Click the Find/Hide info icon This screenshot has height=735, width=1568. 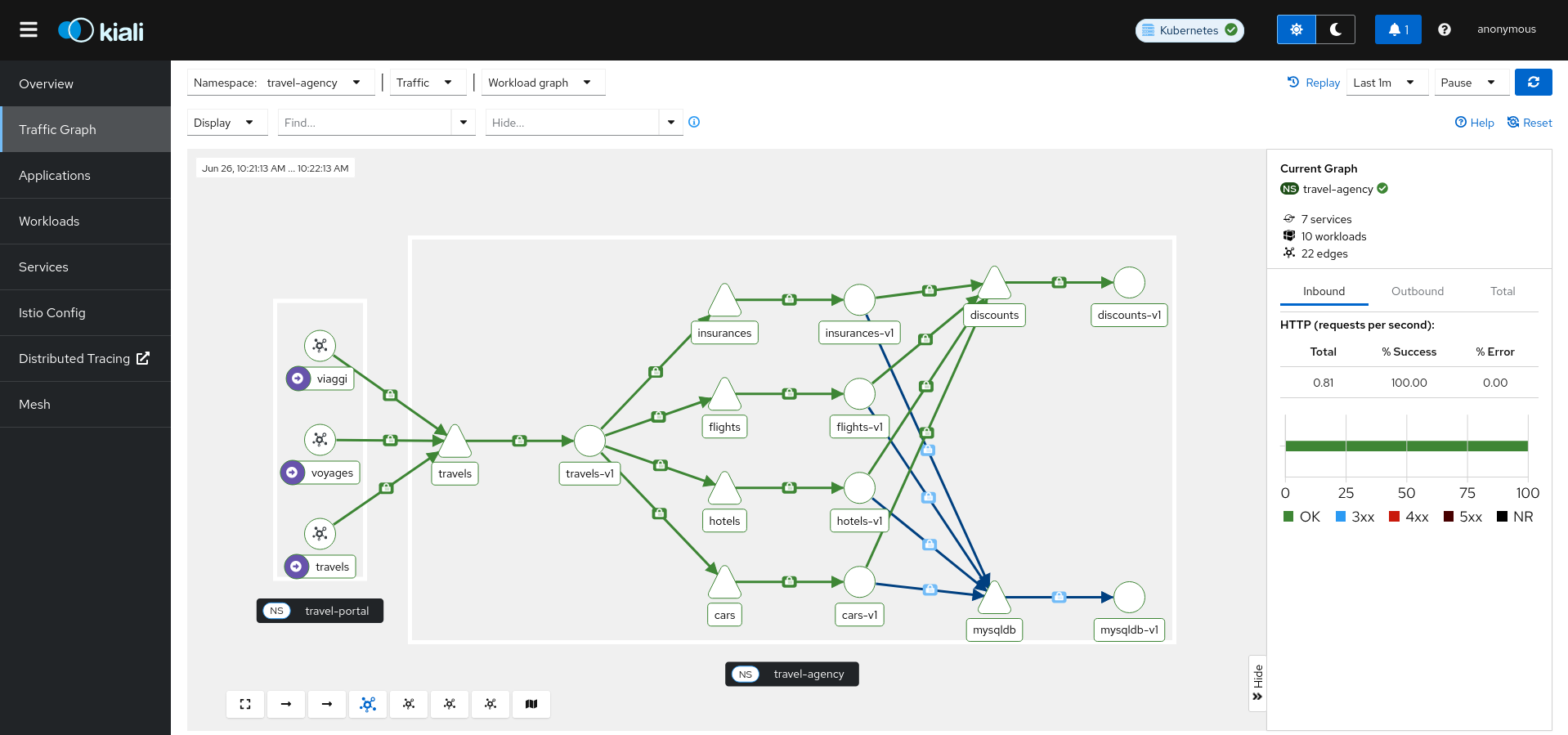pos(694,122)
